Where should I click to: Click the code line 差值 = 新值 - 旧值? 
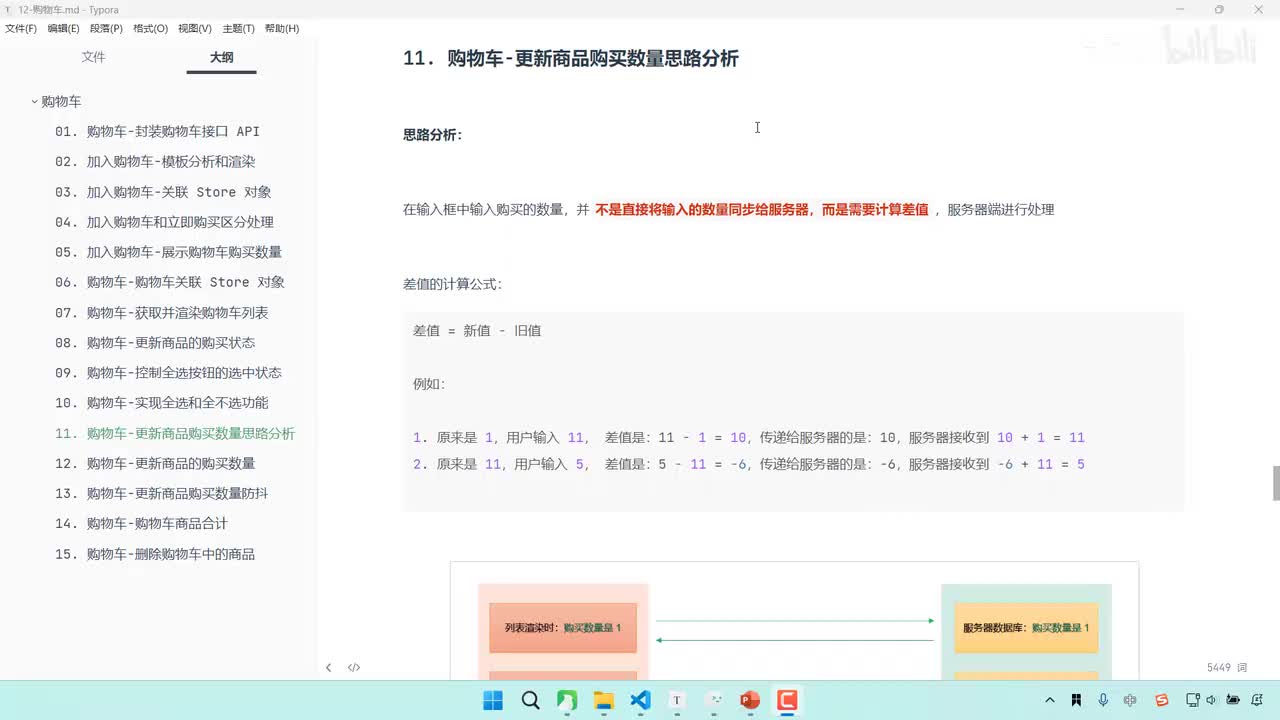tap(477, 331)
